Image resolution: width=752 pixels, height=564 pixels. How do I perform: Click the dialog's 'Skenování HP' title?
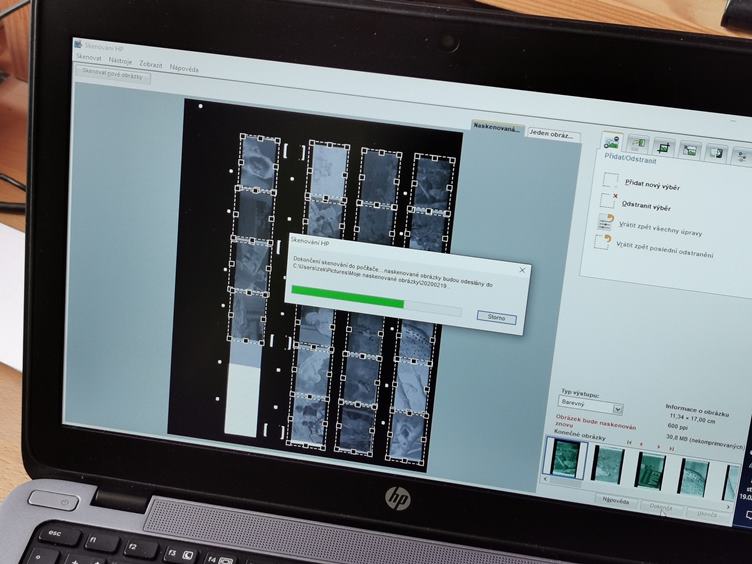(x=310, y=242)
